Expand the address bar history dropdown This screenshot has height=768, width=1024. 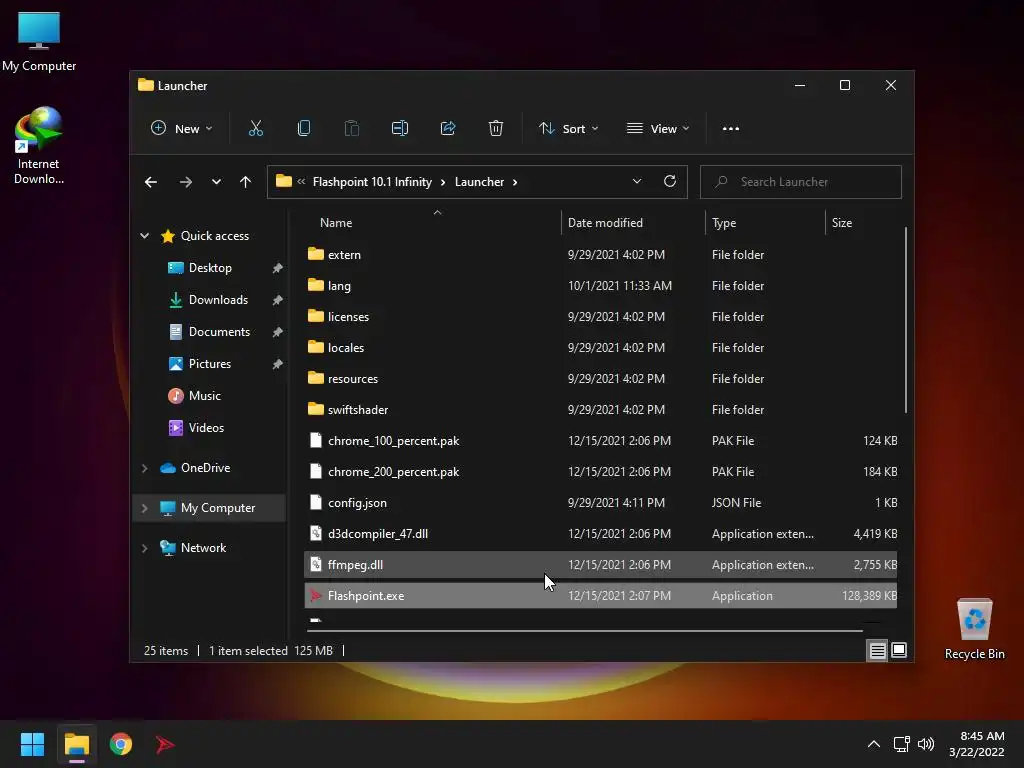pyautogui.click(x=637, y=182)
